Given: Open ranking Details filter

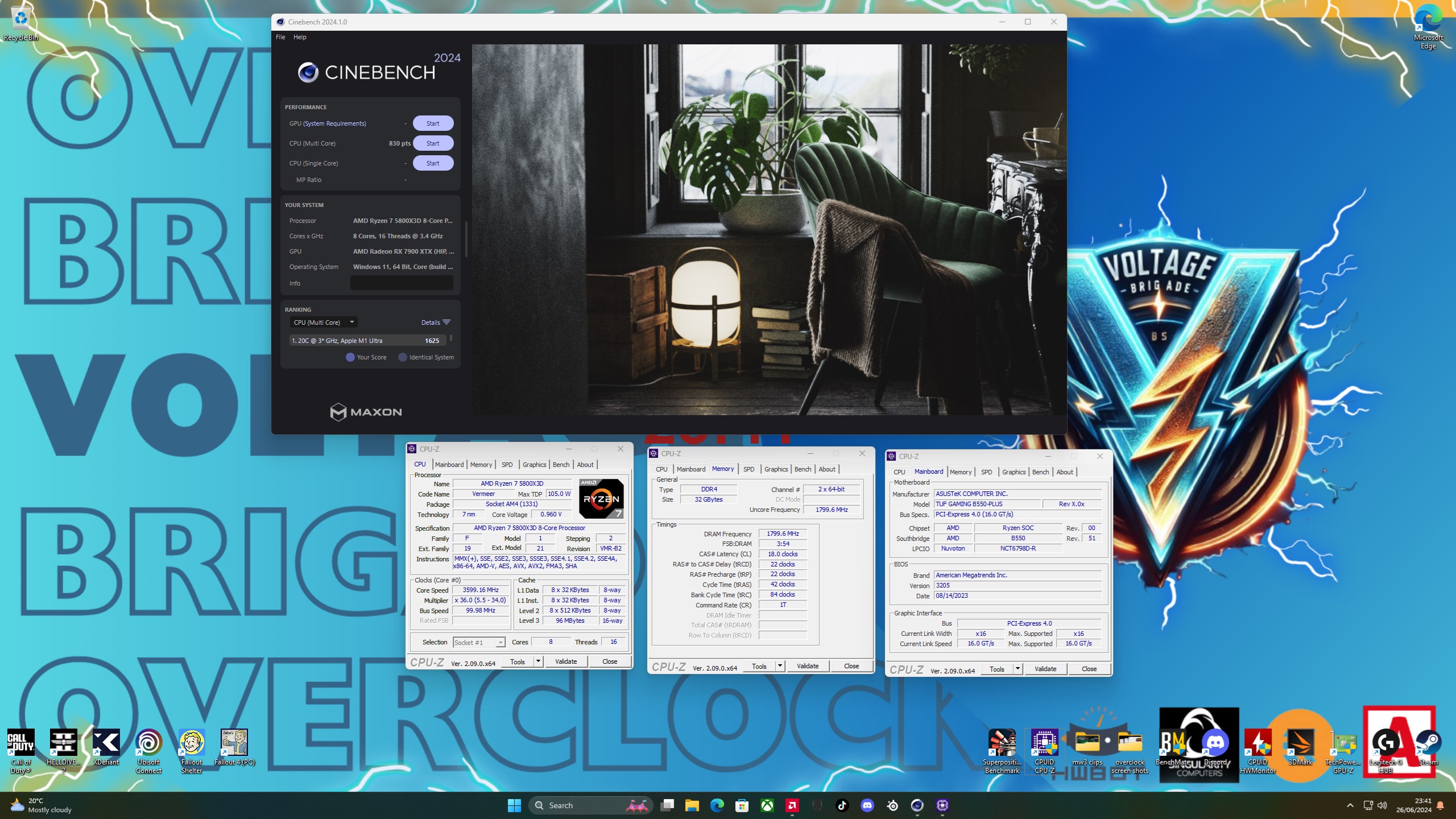Looking at the screenshot, I should pyautogui.click(x=436, y=322).
